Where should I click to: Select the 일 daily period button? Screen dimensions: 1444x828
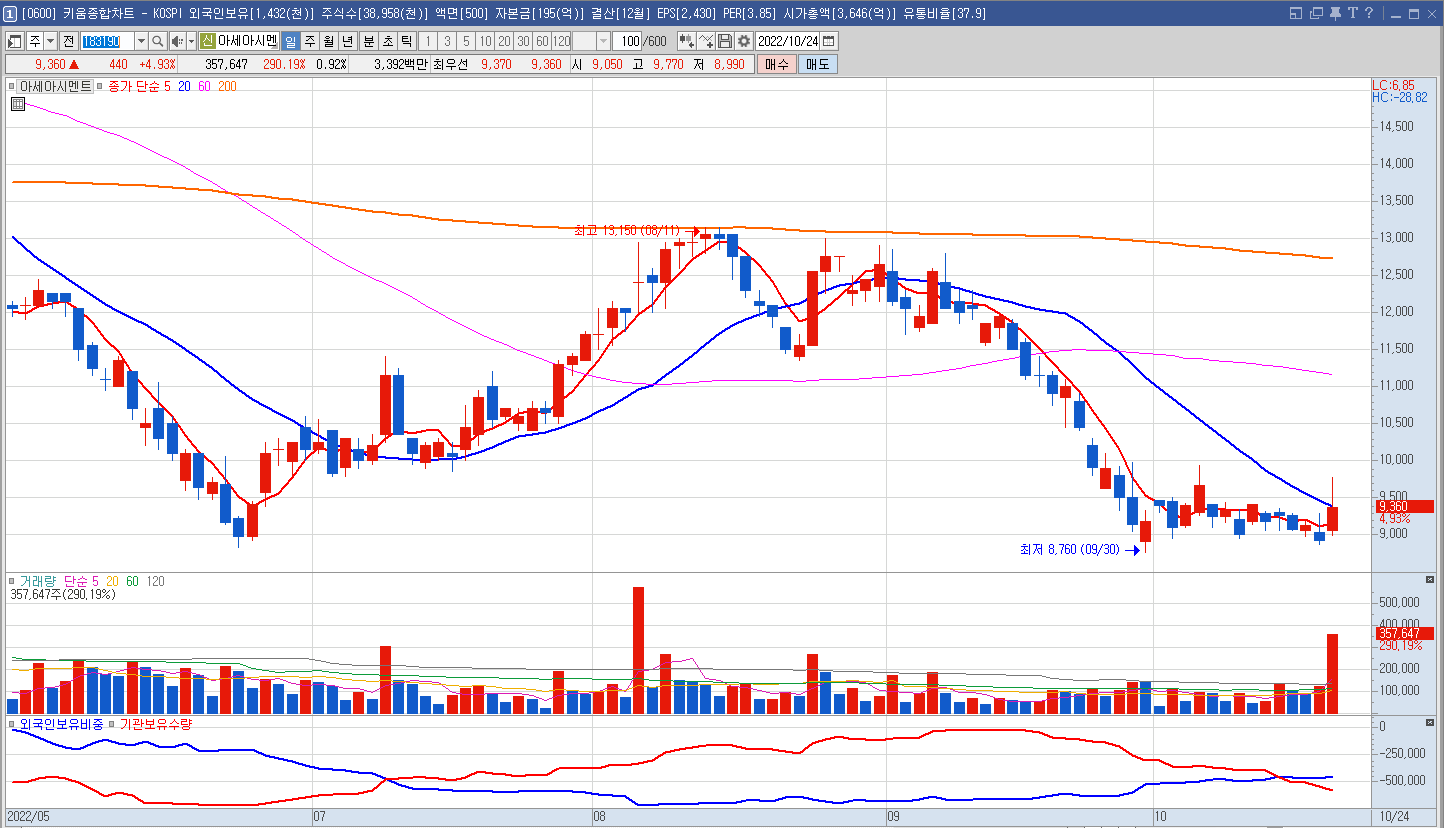pos(290,41)
